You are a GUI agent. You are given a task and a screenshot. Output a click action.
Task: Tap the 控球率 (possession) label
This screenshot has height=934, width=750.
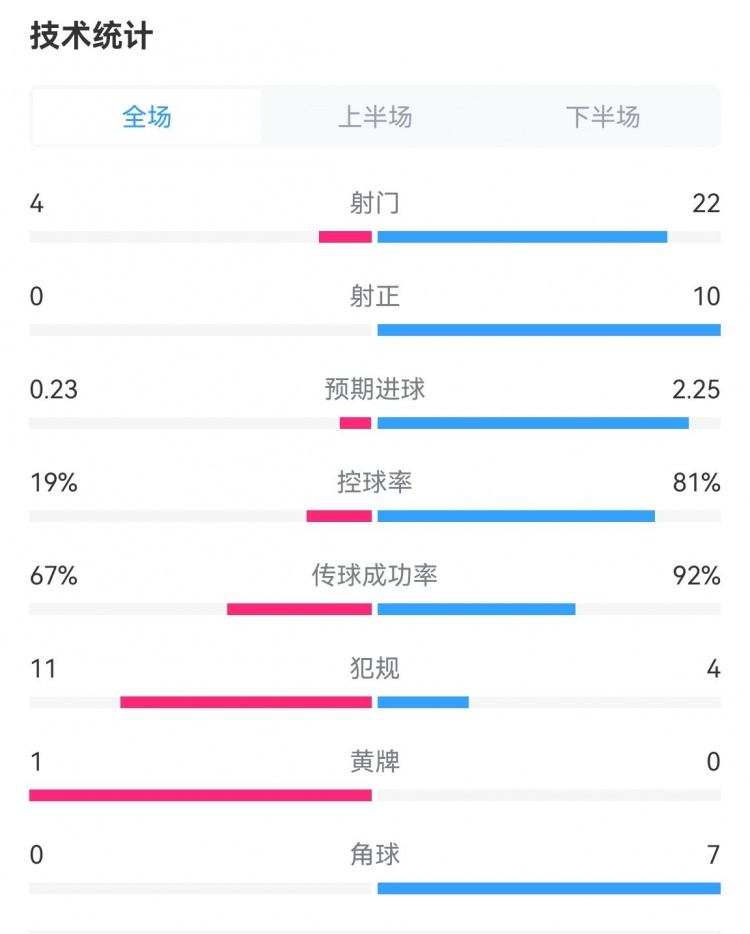point(375,482)
